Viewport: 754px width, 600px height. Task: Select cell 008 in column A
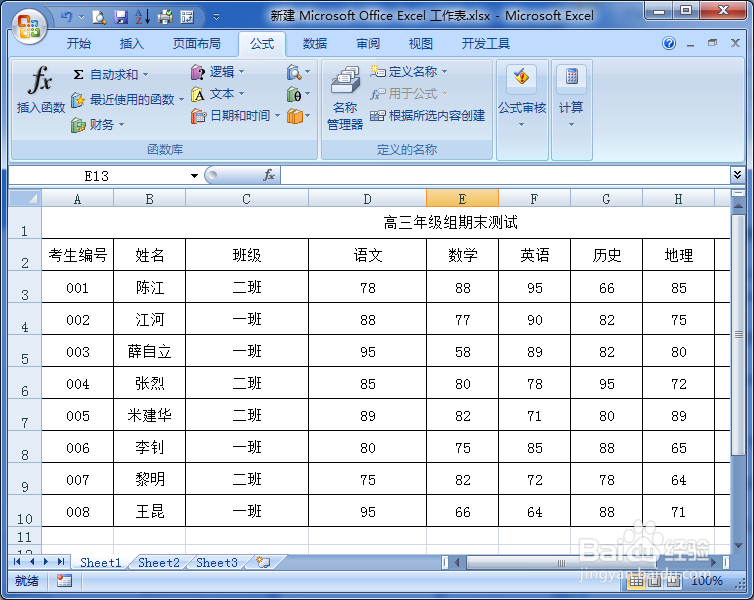(77, 512)
